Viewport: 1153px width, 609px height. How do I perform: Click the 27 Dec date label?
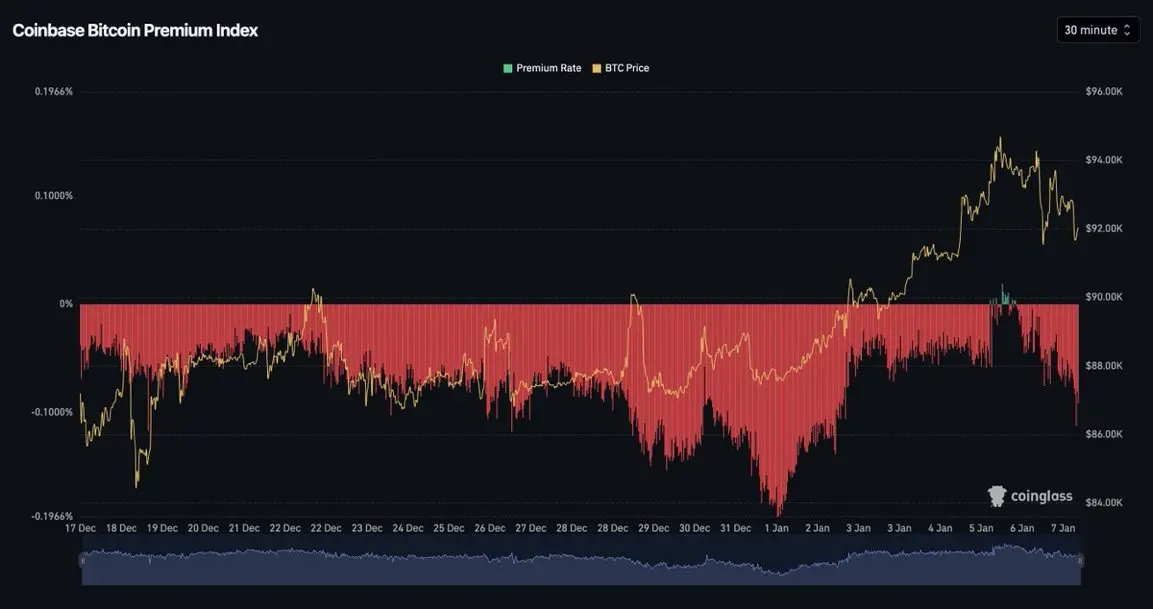tap(531, 528)
